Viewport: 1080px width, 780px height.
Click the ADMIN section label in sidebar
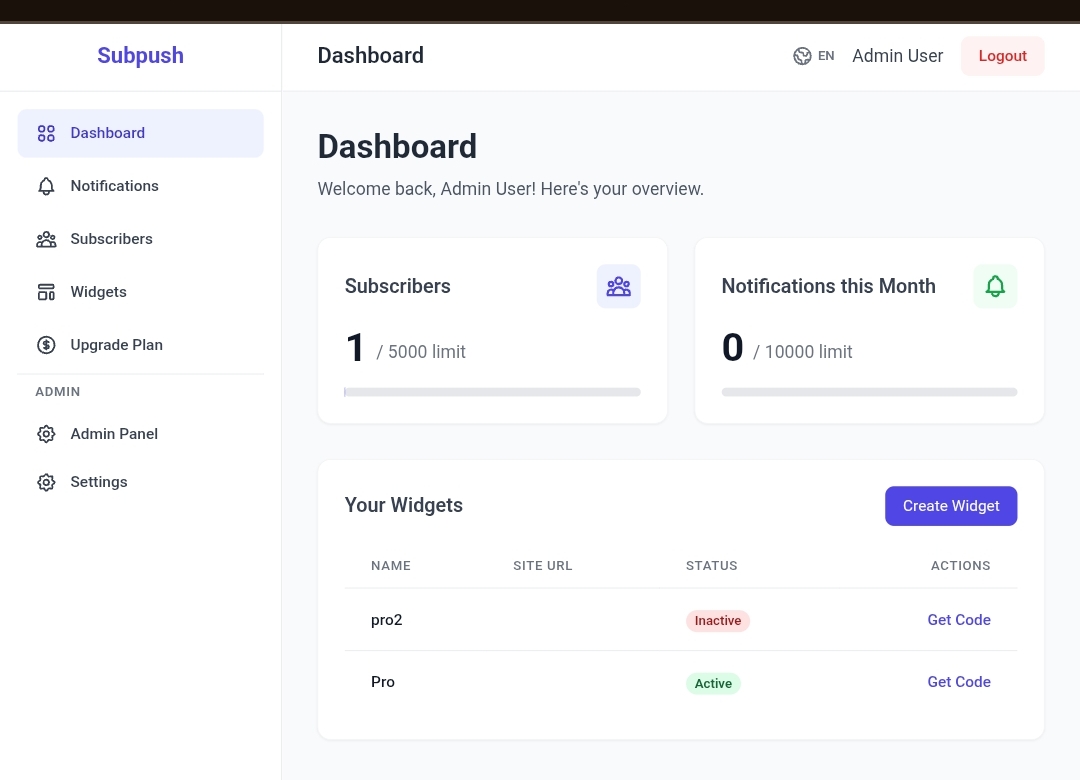click(x=58, y=391)
